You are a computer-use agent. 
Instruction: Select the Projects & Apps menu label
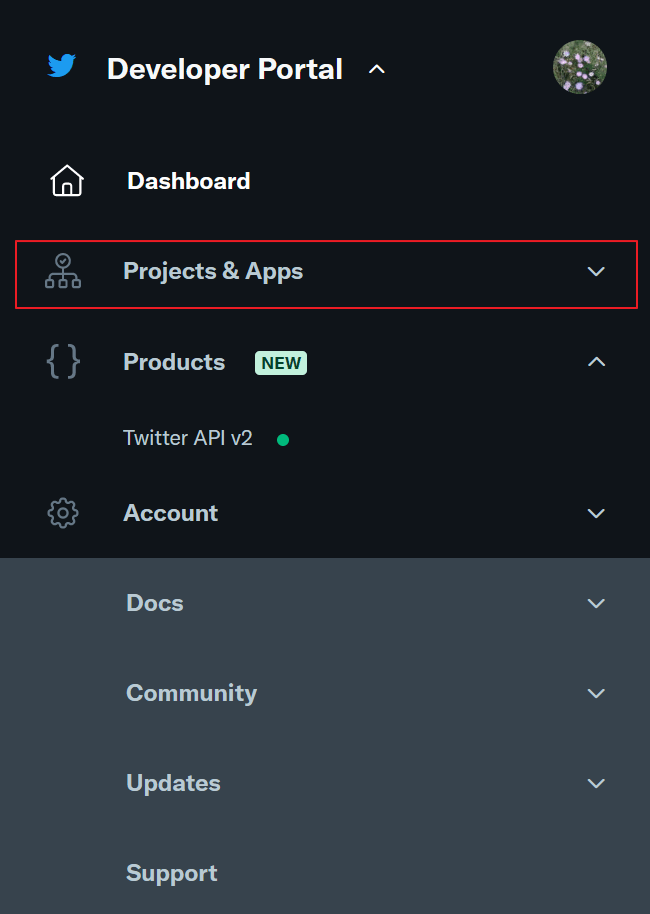(x=213, y=272)
